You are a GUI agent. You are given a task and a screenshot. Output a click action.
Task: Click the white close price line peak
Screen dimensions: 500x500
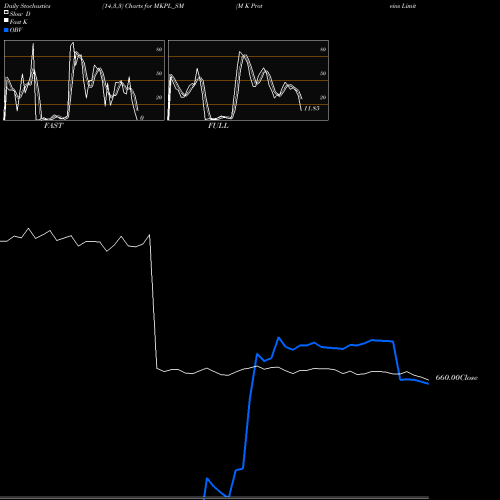pyautogui.click(x=28, y=229)
